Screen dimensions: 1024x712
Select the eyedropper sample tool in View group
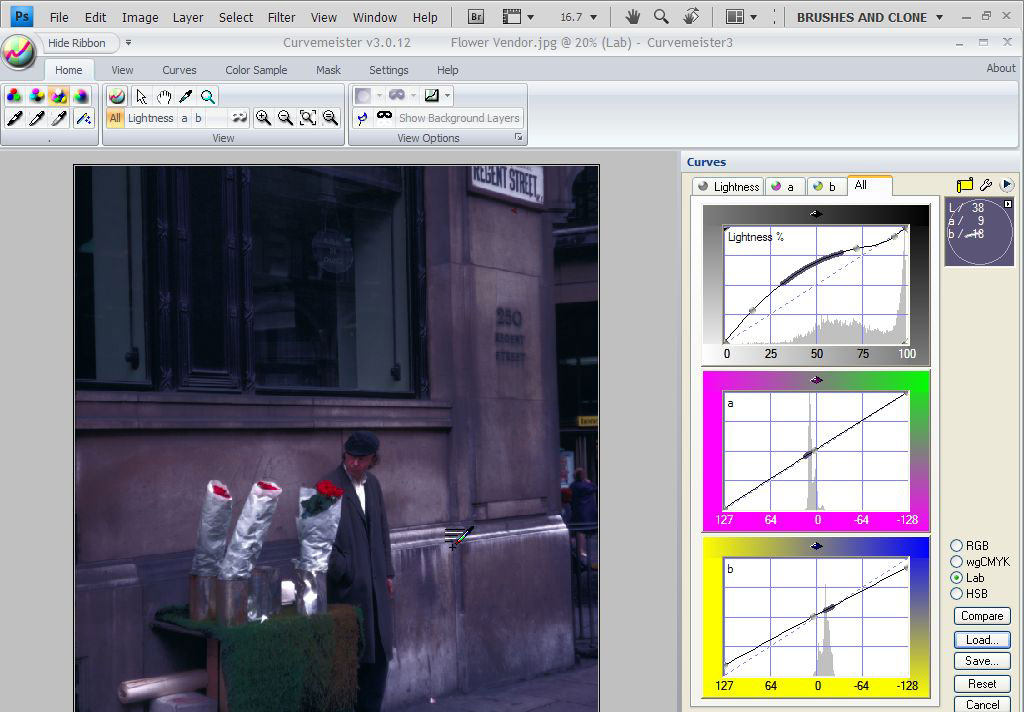coord(185,97)
